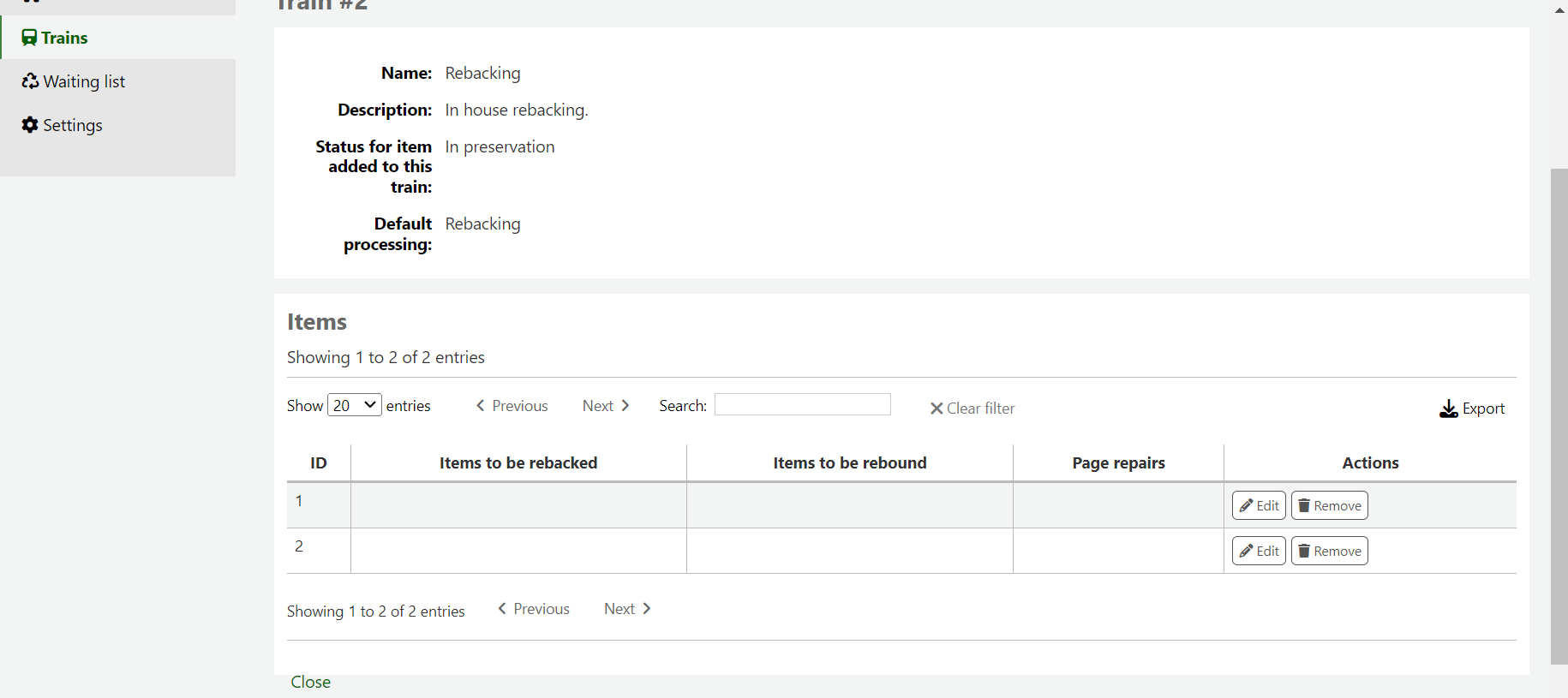Image resolution: width=1568 pixels, height=698 pixels.
Task: Click the bottom Next page link
Action: [x=627, y=609]
